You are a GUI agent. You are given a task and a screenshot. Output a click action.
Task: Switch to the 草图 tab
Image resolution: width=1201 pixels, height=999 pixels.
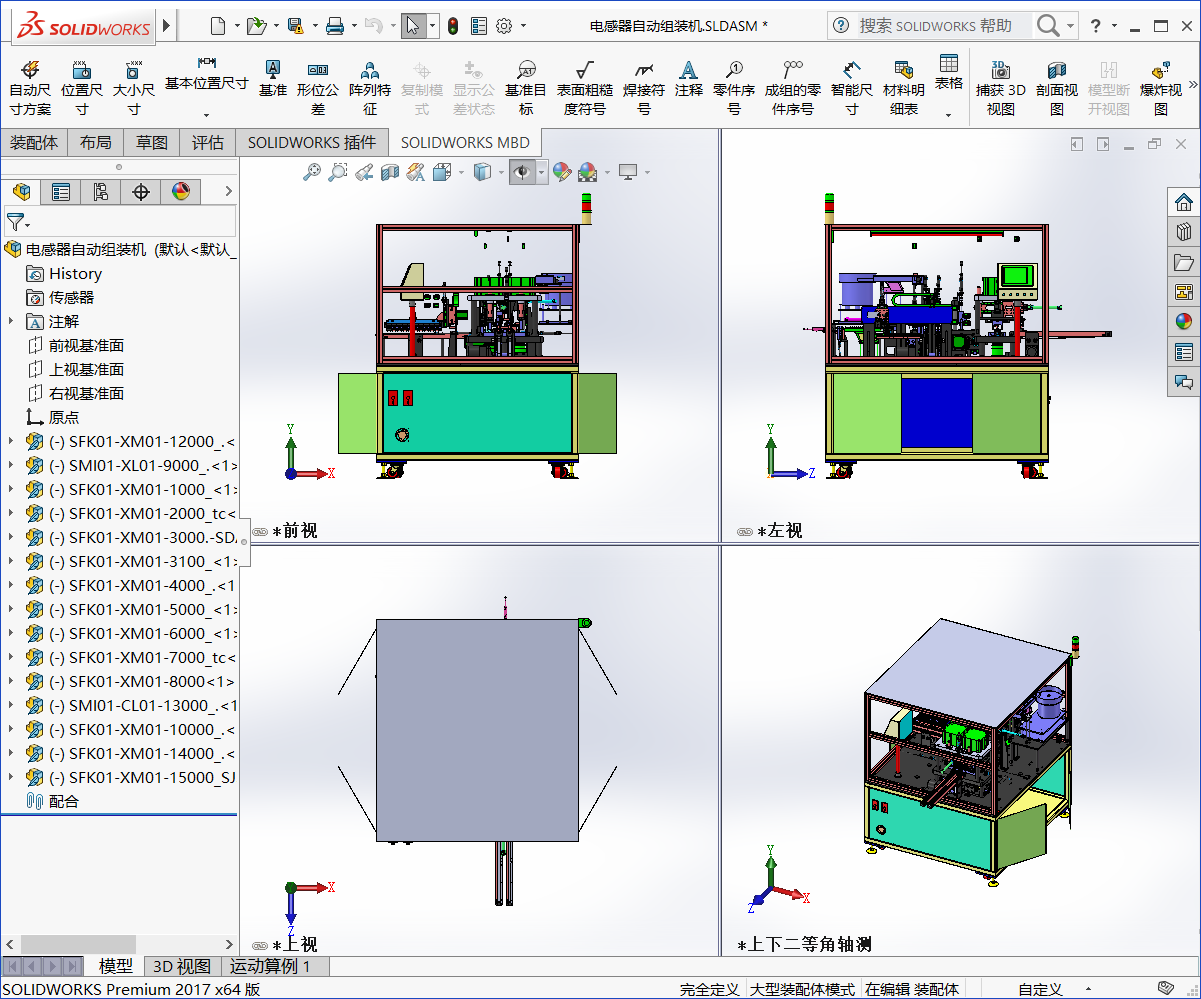[152, 143]
